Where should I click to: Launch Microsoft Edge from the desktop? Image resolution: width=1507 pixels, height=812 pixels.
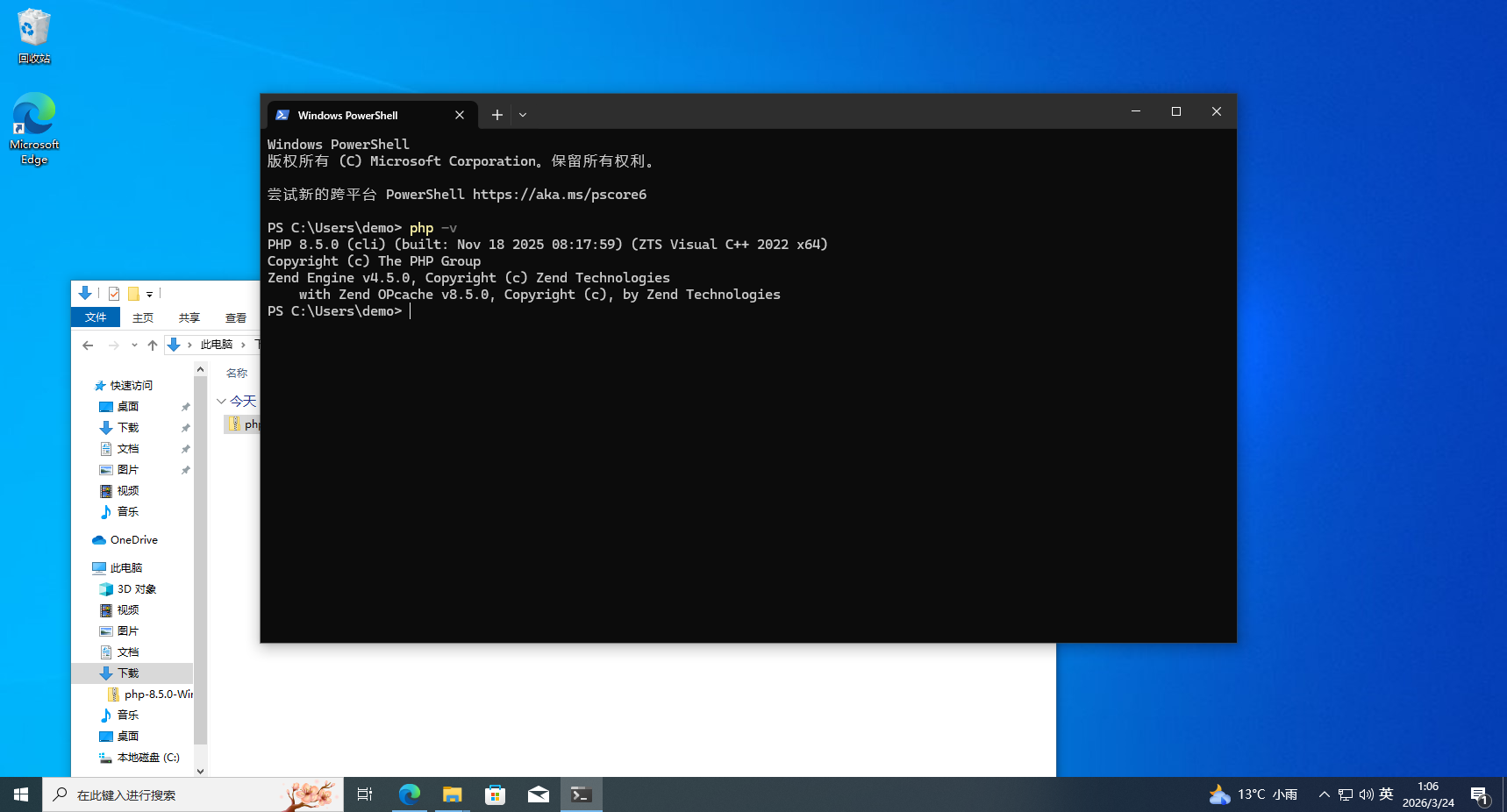pyautogui.click(x=34, y=128)
